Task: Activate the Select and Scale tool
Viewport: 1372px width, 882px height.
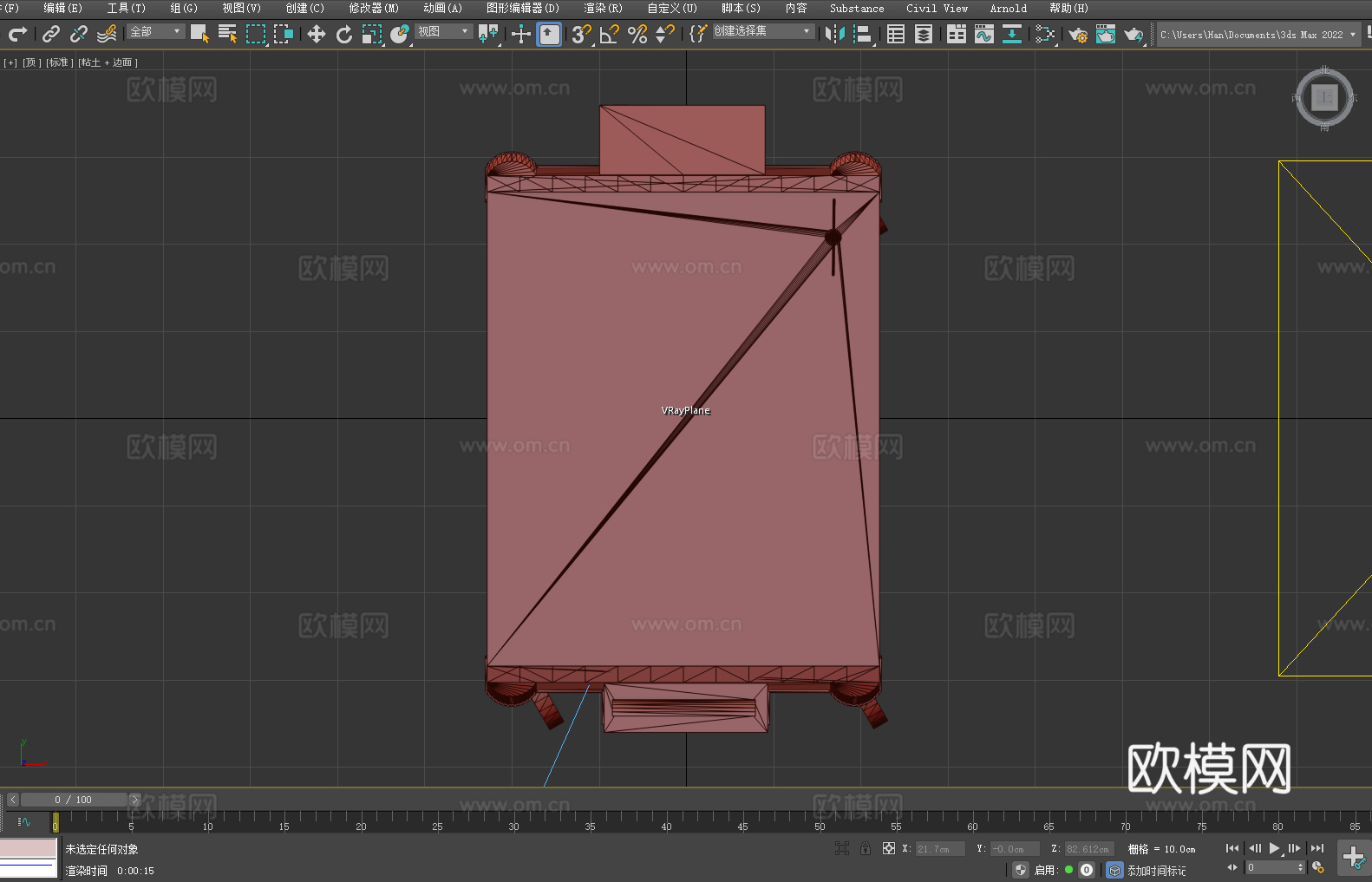Action: (x=372, y=34)
